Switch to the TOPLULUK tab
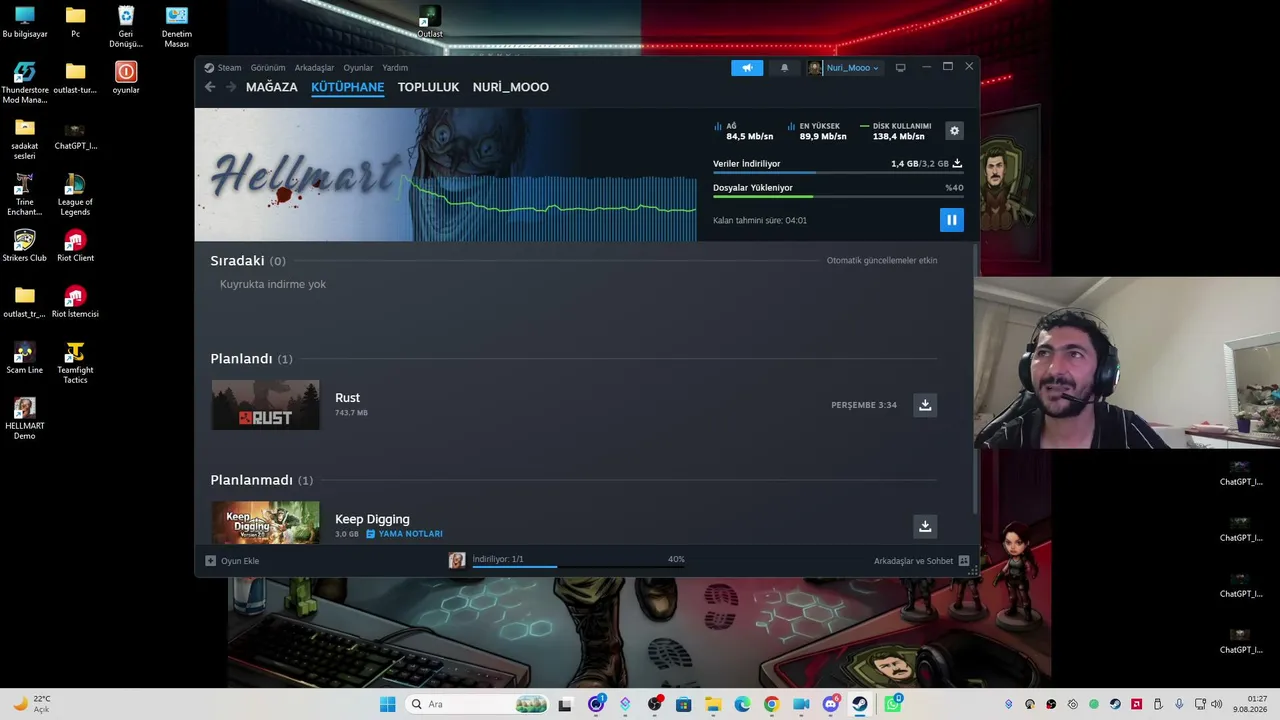1280x720 pixels. (428, 87)
